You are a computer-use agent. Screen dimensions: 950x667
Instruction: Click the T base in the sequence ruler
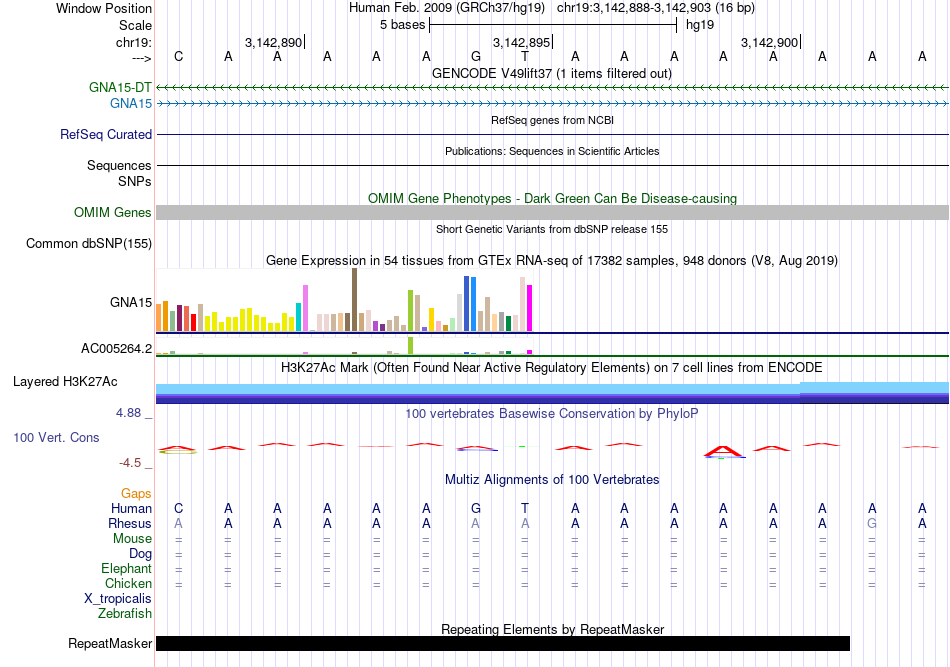[x=525, y=56]
